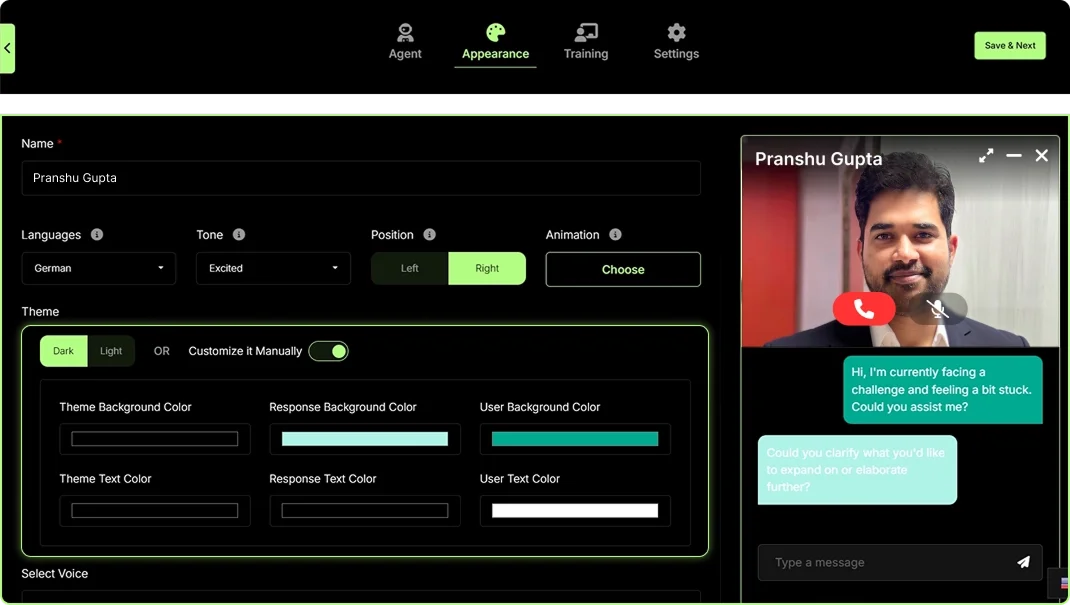
Task: Send message with paper plane icon
Action: tap(1023, 562)
